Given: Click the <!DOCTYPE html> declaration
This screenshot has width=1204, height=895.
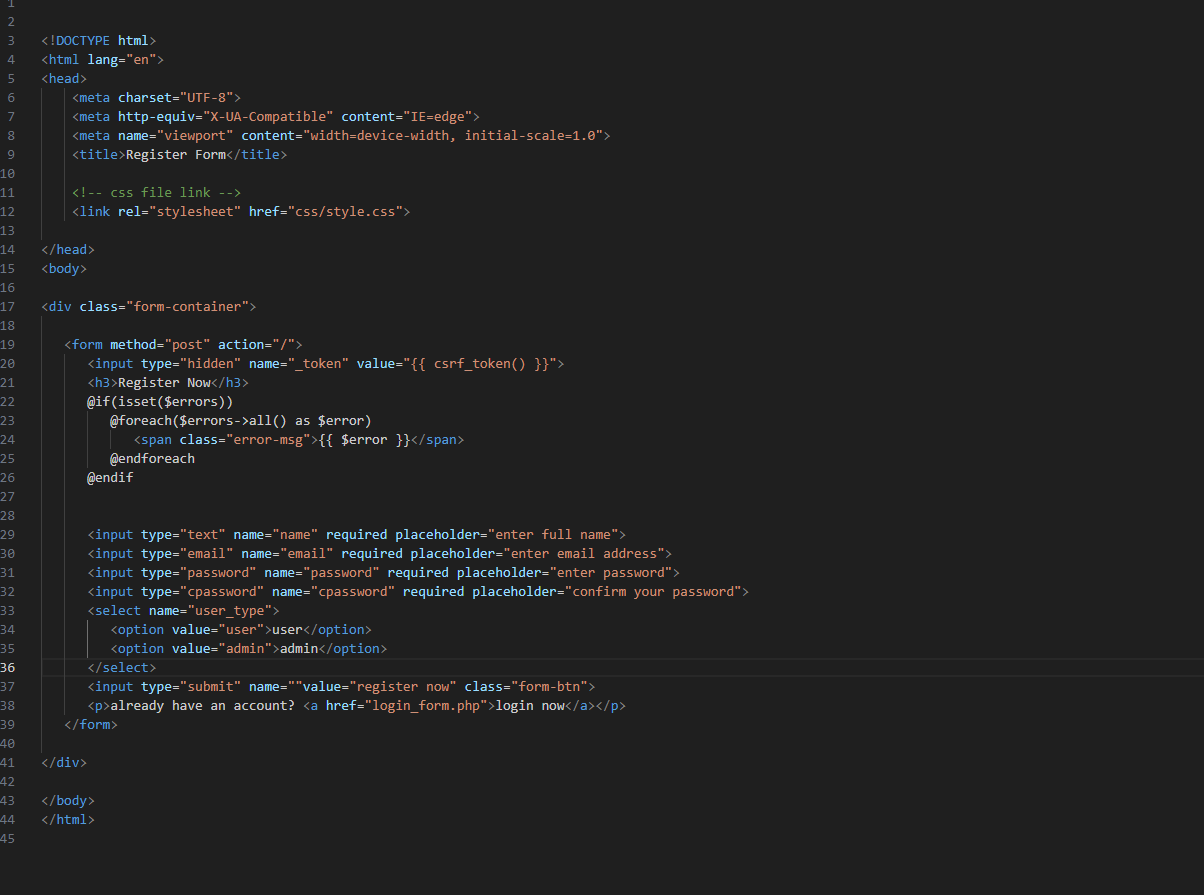Looking at the screenshot, I should 99,41.
